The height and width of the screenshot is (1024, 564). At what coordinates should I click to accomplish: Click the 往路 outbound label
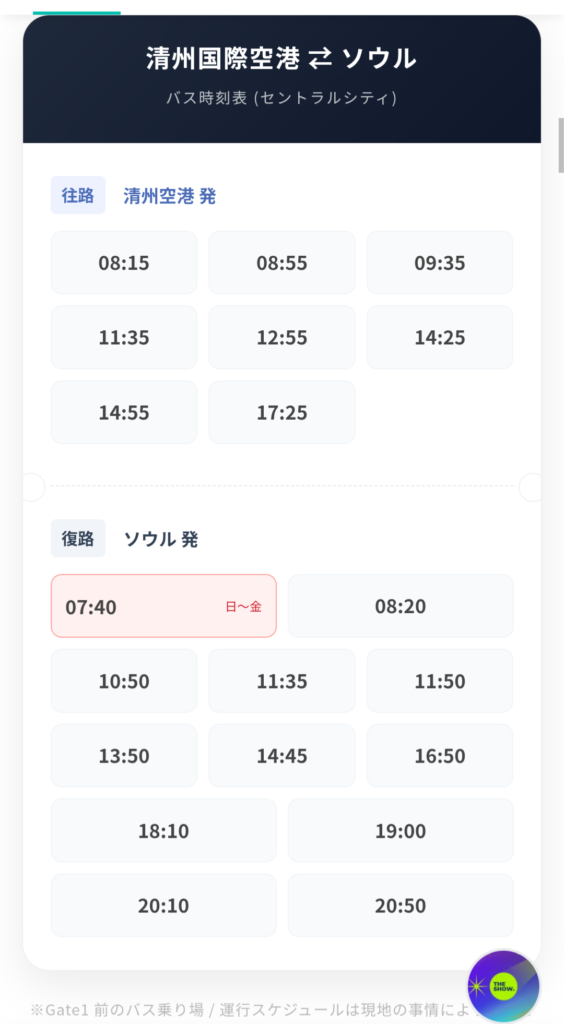[x=78, y=195]
